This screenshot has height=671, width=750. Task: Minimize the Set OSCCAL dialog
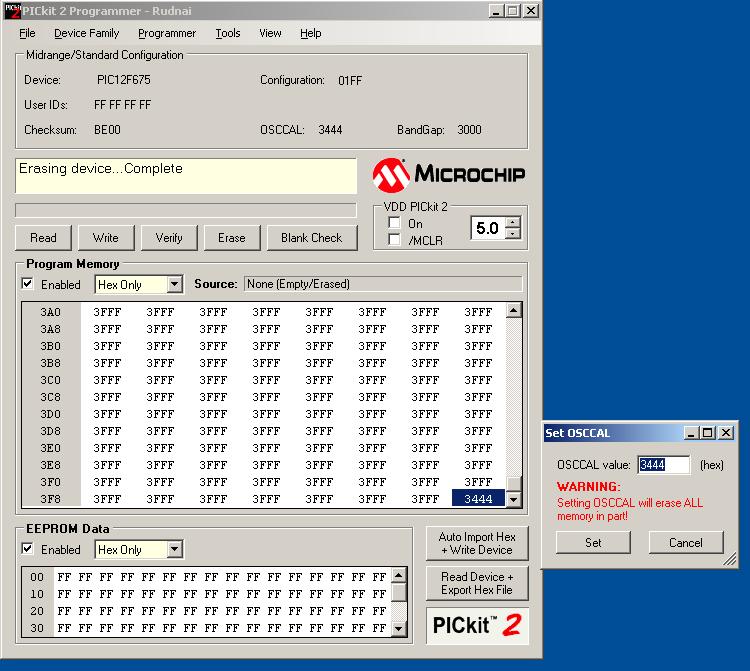[691, 433]
